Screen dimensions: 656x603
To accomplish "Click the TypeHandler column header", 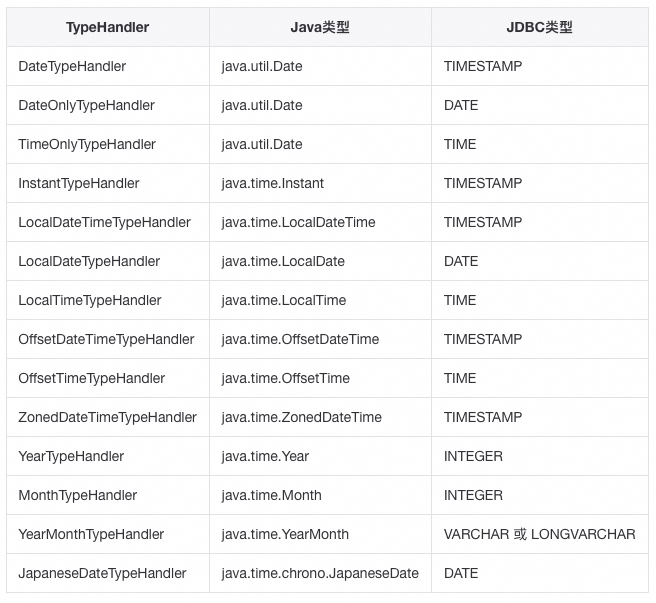I will point(108,27).
